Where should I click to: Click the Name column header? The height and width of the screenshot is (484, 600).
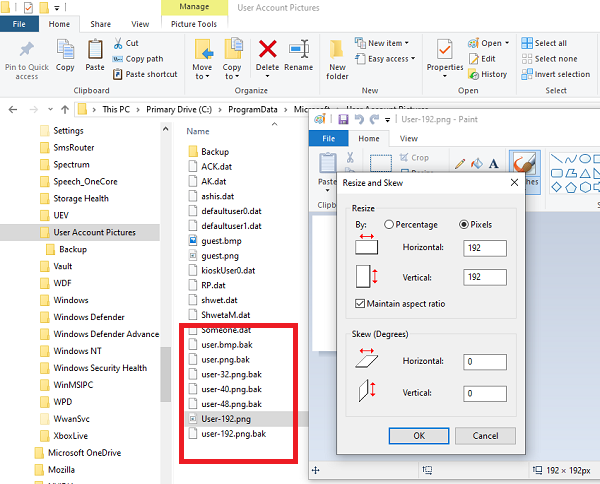click(x=198, y=131)
